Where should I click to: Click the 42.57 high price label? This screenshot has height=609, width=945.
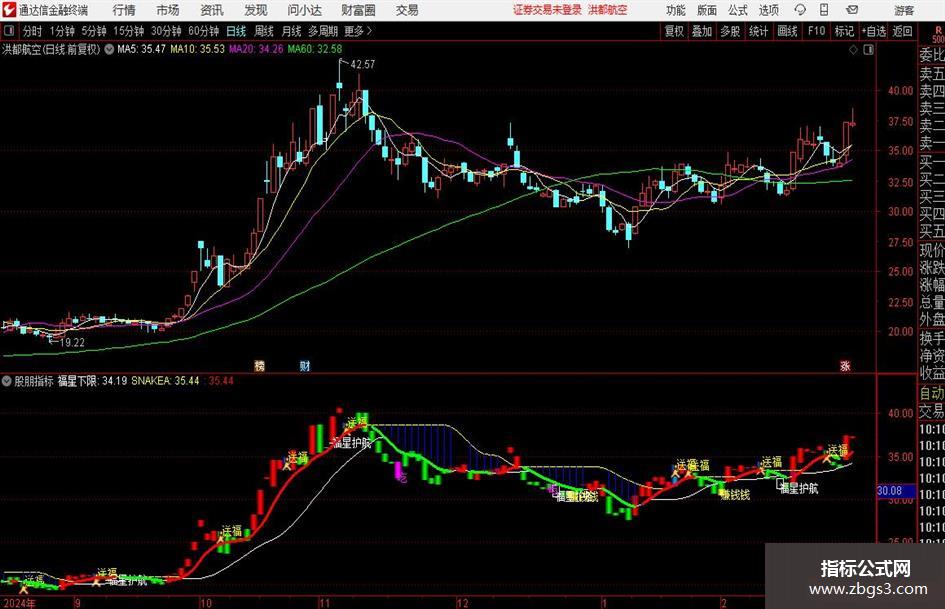click(362, 64)
